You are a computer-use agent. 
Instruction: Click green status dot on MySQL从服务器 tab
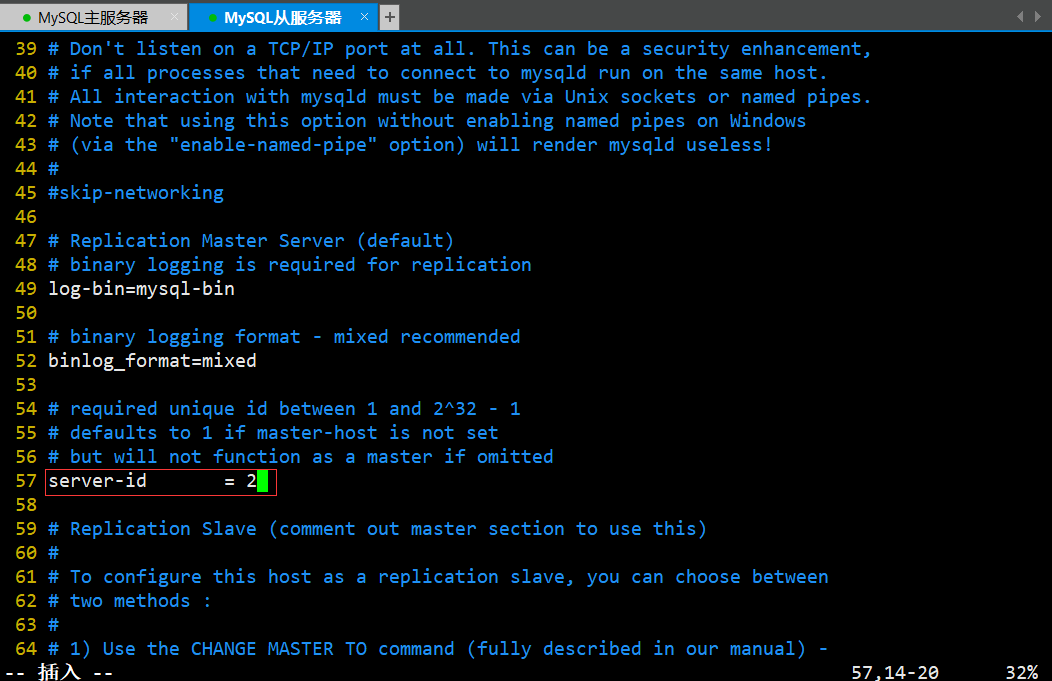pos(213,18)
